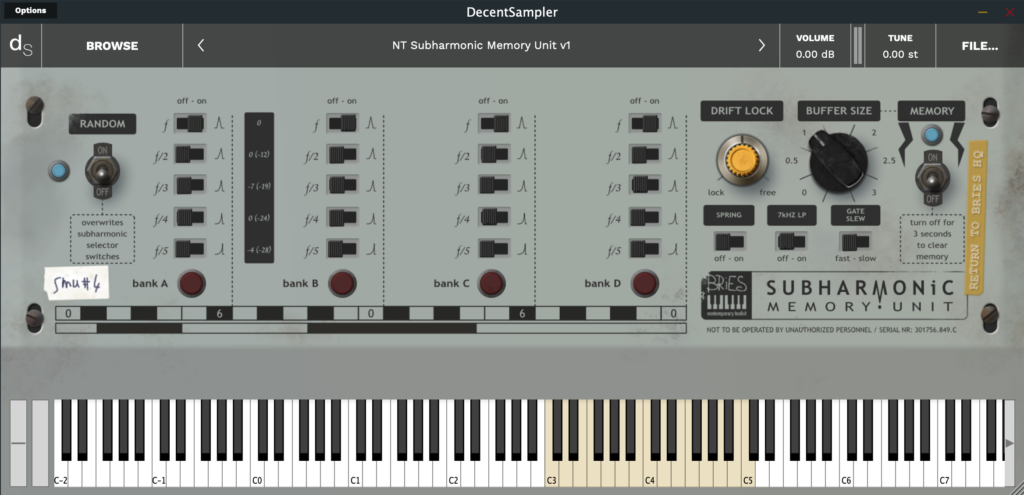Click the modulation wheel strip

click(40, 443)
